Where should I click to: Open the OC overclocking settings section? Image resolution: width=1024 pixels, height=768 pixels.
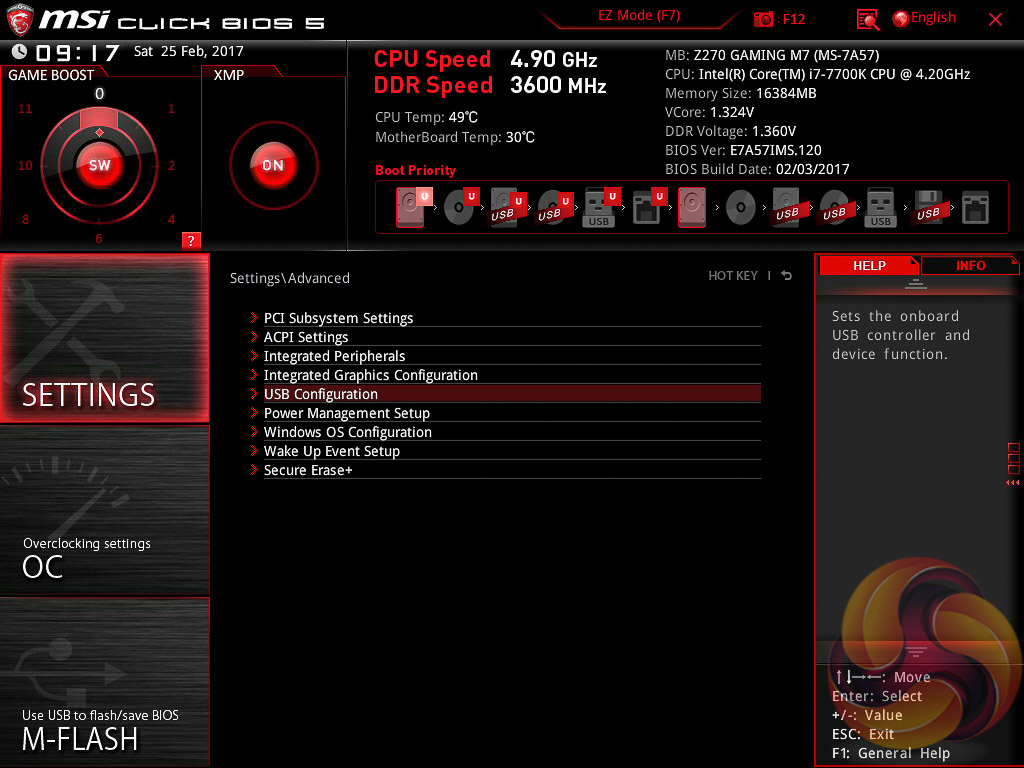(x=104, y=511)
